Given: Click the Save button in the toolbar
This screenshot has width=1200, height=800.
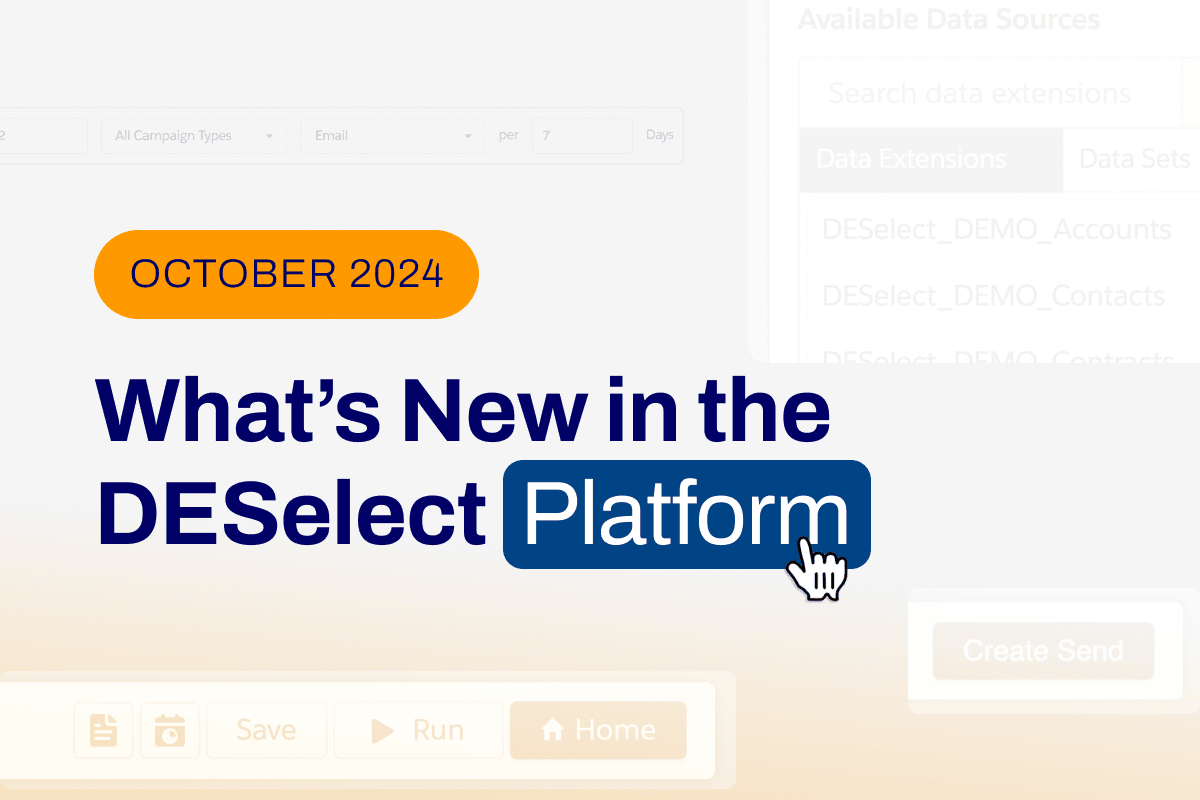Looking at the screenshot, I should pyautogui.click(x=266, y=730).
